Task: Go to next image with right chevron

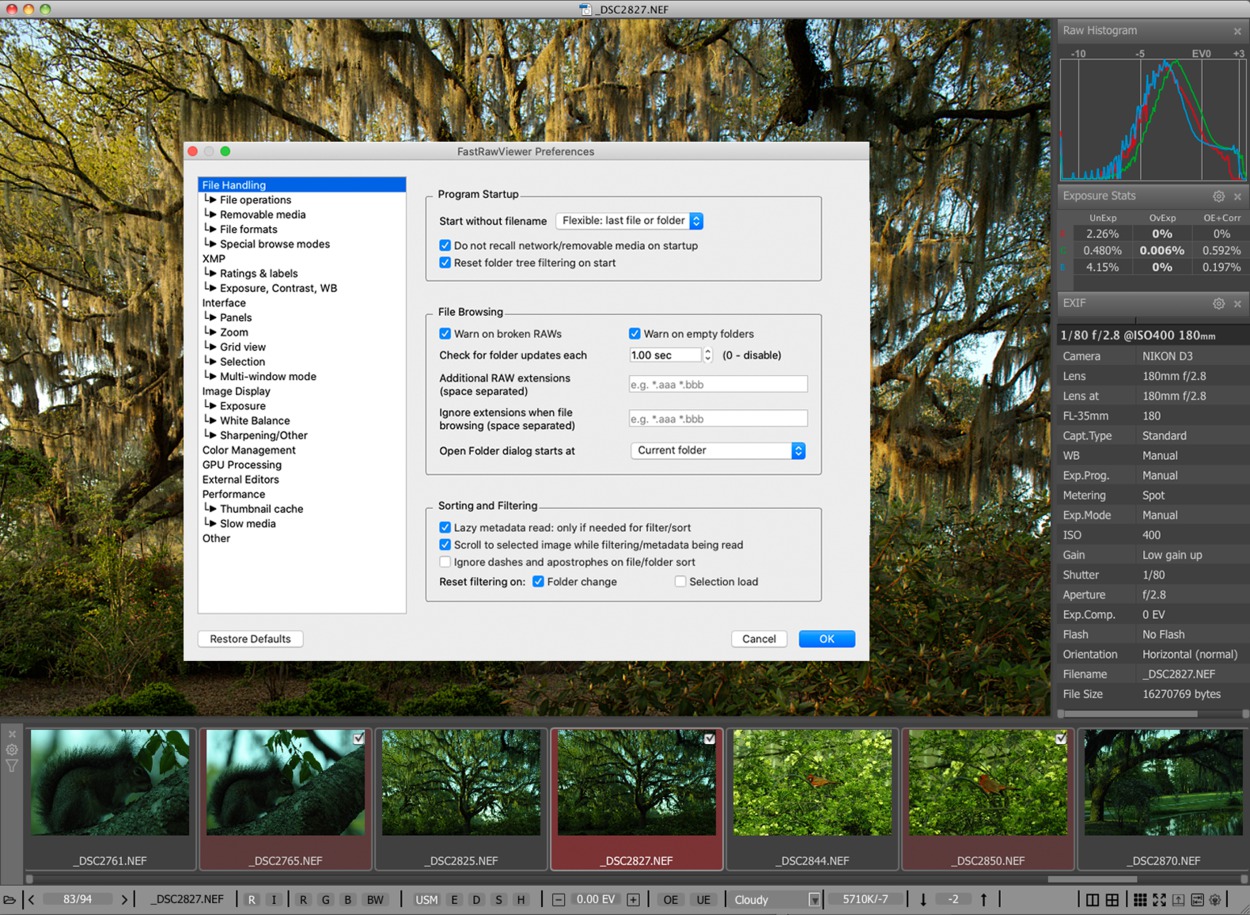Action: [124, 900]
